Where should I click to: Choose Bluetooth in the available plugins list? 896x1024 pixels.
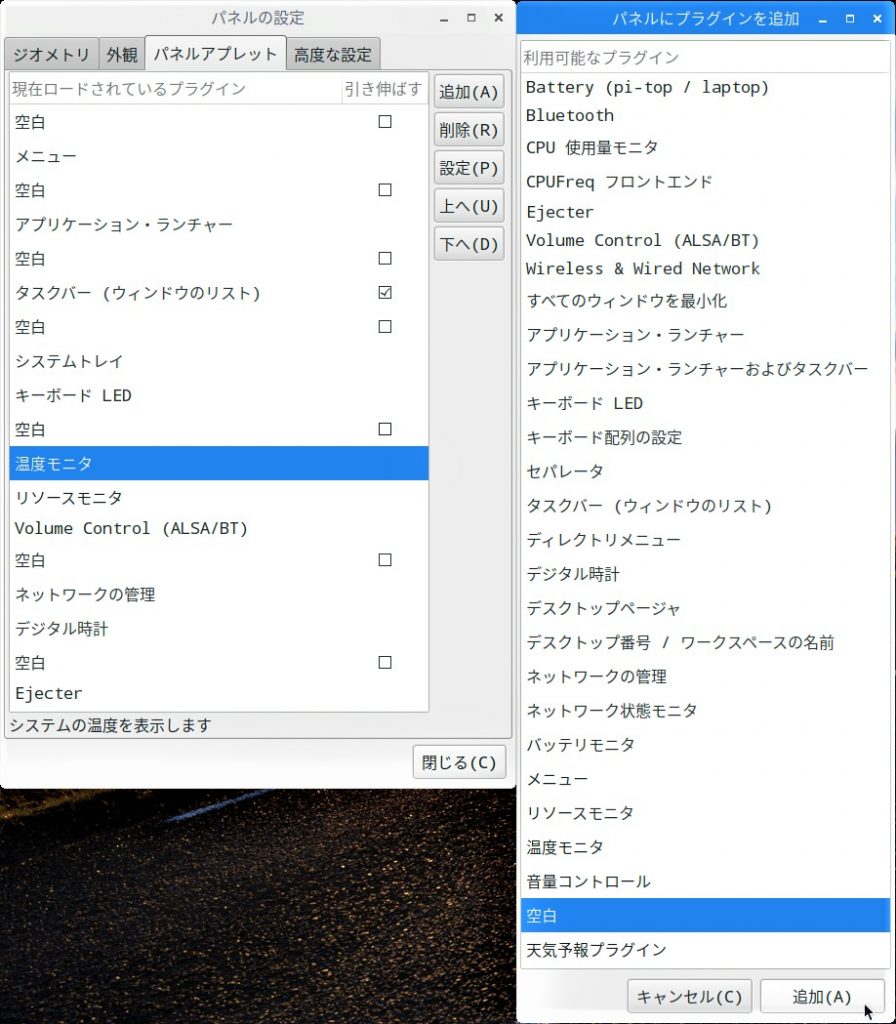(x=570, y=115)
